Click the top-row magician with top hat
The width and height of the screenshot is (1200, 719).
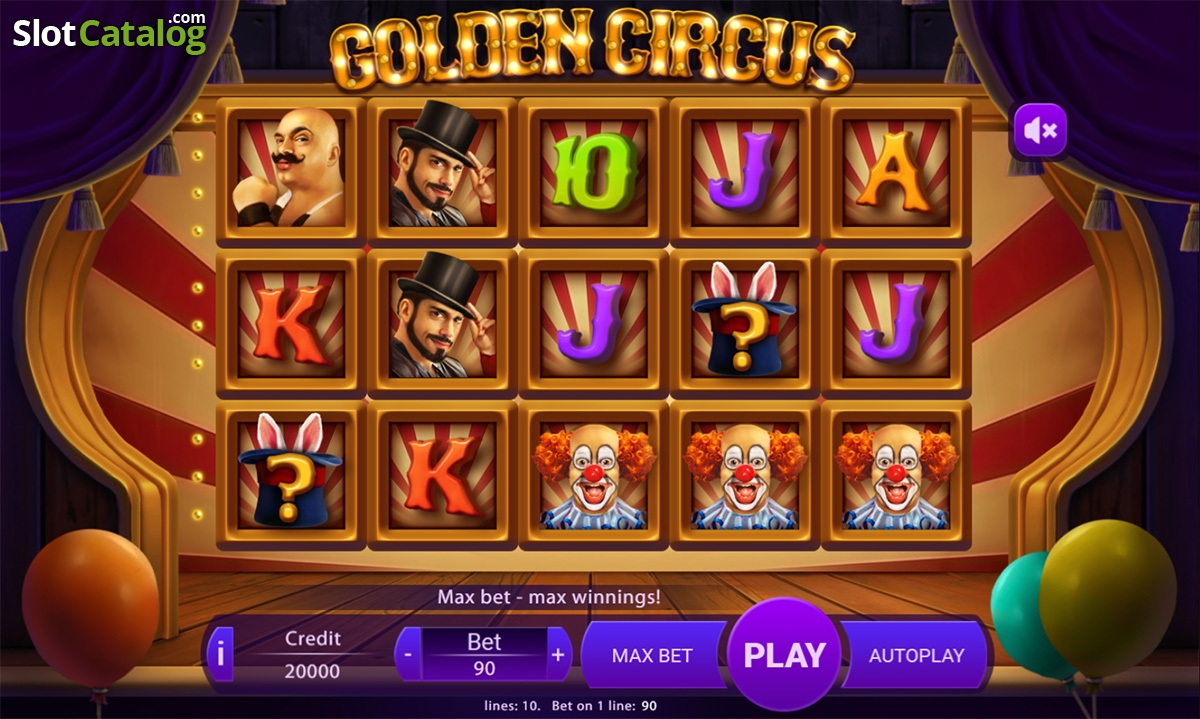click(x=442, y=171)
